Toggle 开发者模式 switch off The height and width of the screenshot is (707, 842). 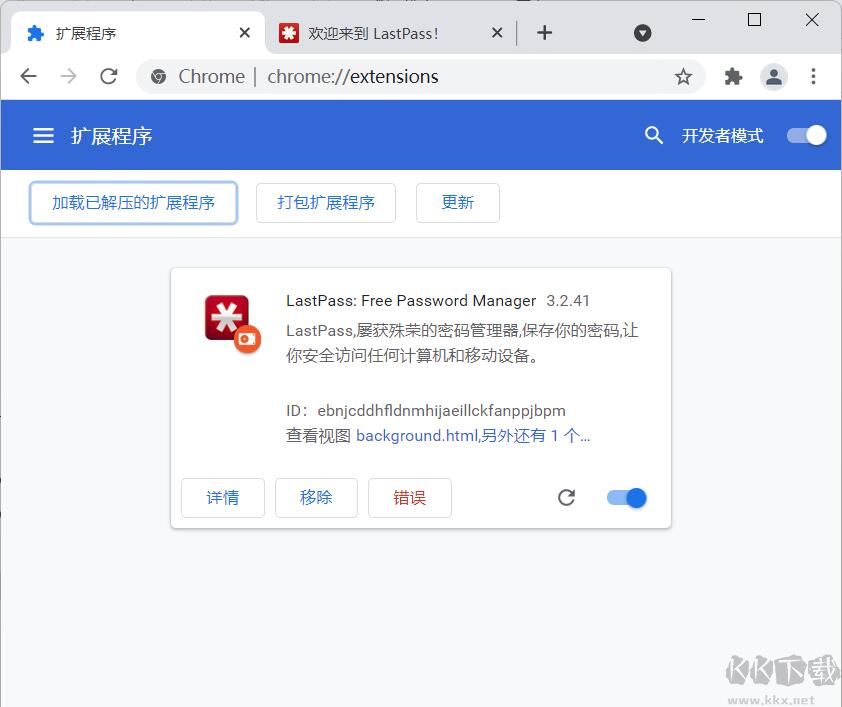(x=806, y=135)
